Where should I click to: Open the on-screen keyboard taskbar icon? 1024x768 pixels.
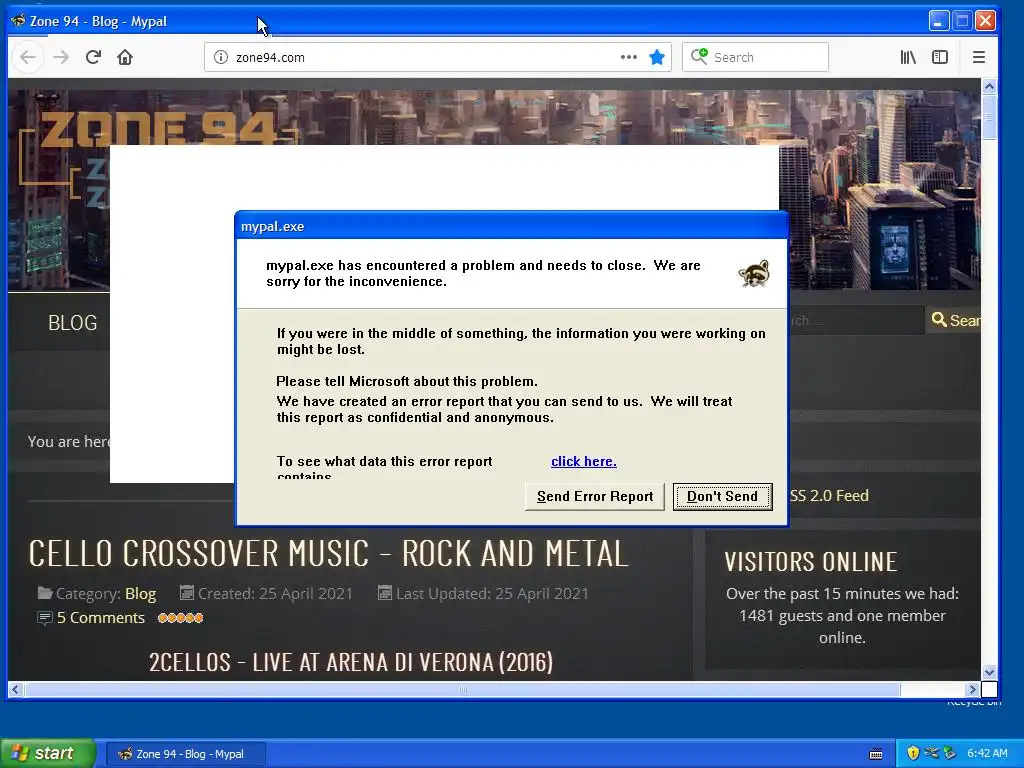(876, 754)
